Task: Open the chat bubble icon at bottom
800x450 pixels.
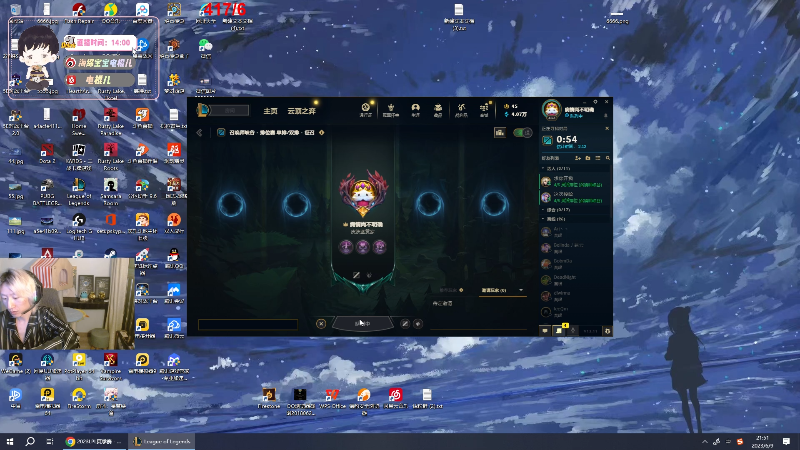Action: click(545, 331)
